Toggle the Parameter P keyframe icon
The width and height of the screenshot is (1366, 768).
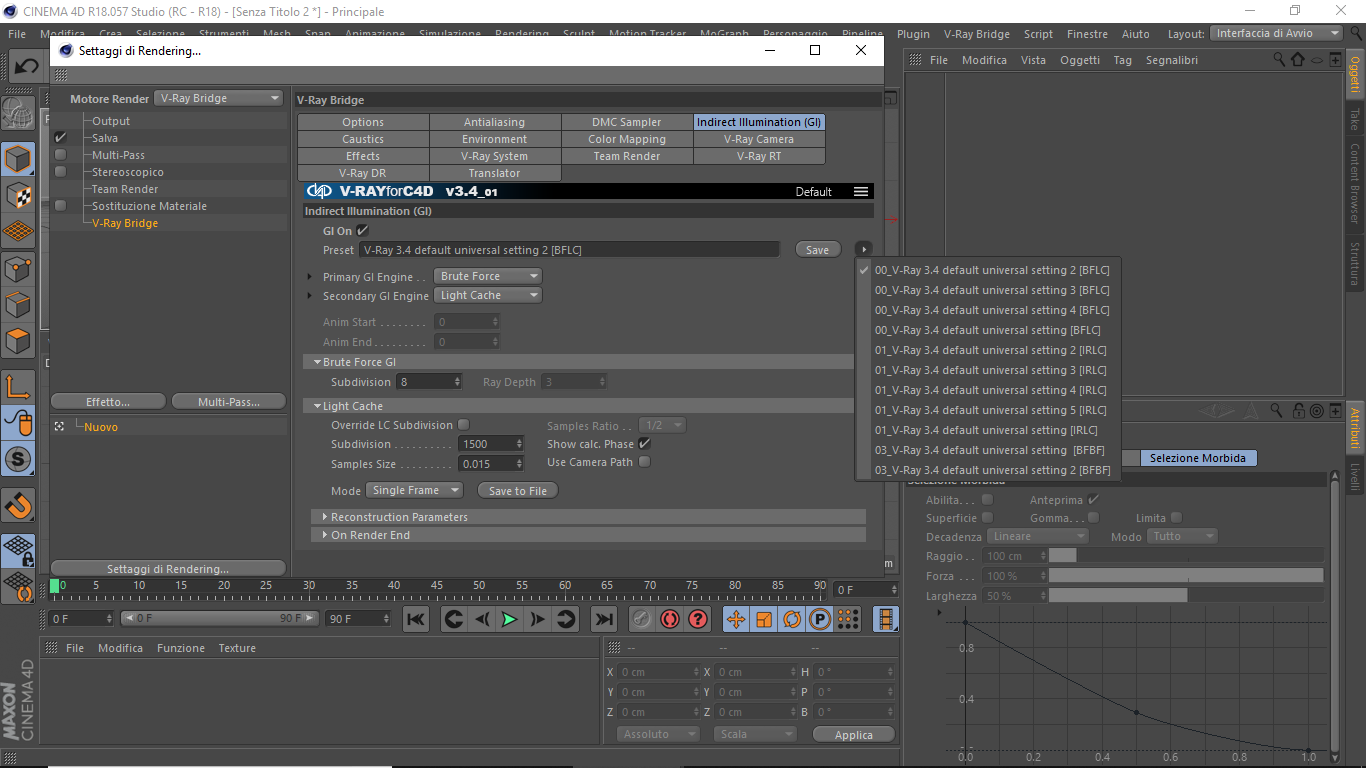click(x=820, y=619)
